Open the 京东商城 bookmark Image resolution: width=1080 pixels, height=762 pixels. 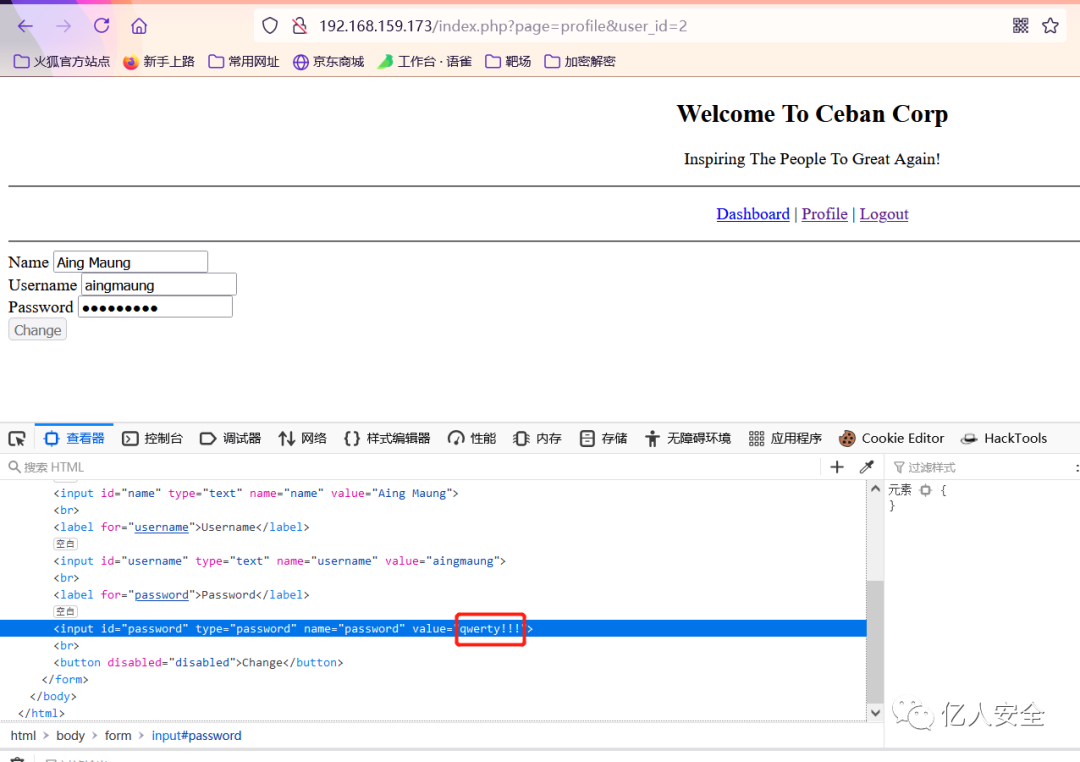click(329, 62)
